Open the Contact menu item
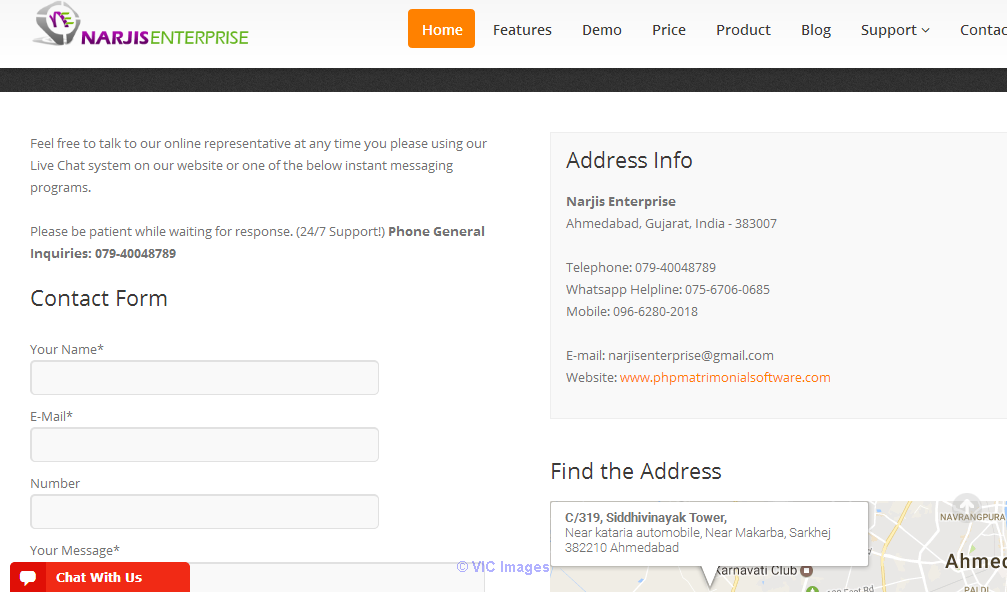 [x=983, y=30]
